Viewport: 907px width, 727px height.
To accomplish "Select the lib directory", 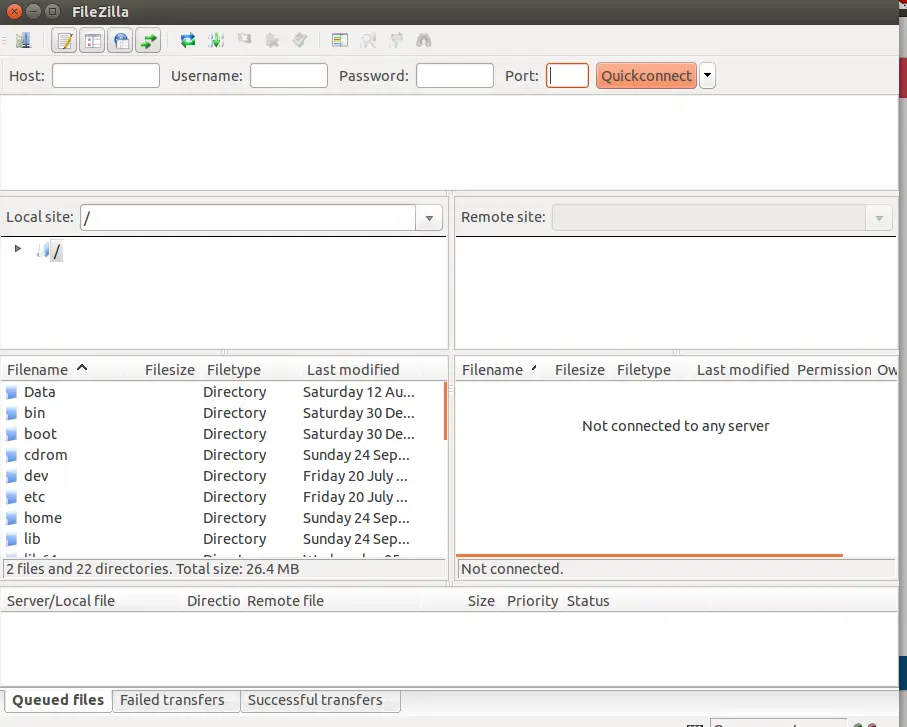I will 223,539.
